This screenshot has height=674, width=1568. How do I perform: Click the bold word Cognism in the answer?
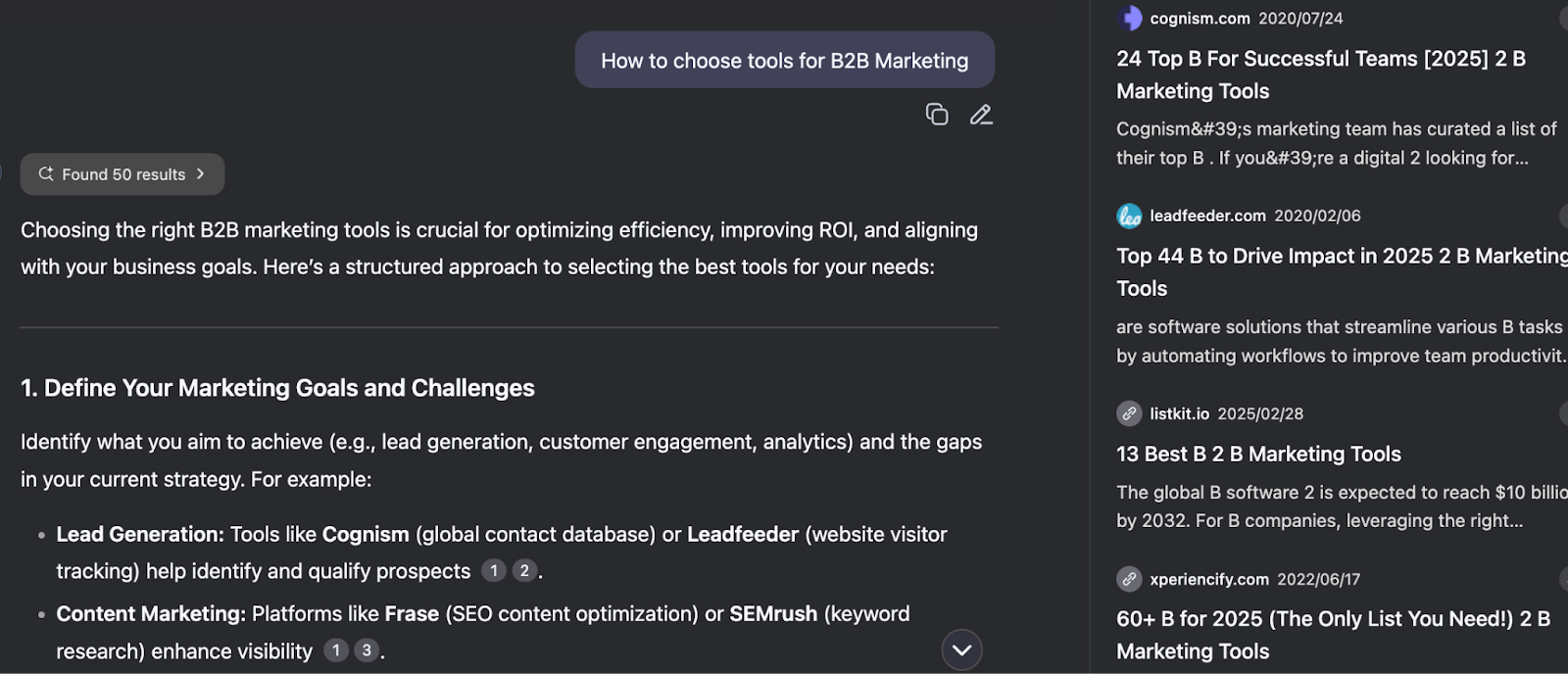click(x=366, y=534)
